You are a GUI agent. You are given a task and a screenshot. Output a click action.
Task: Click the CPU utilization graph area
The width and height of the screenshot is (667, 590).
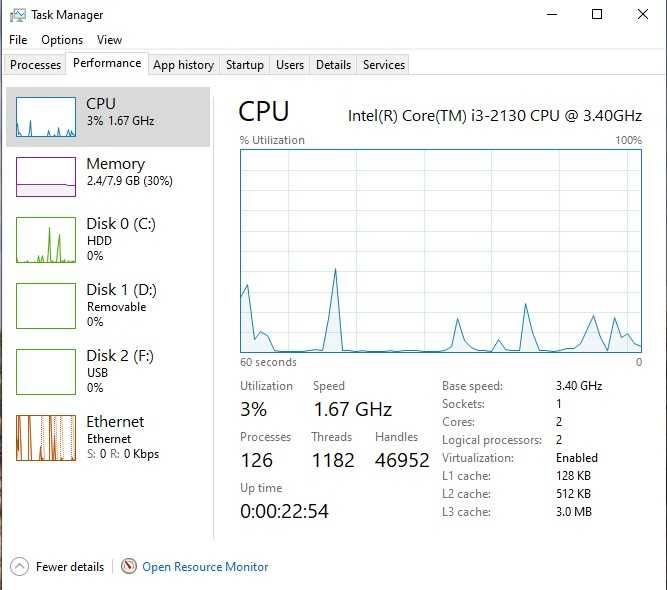441,250
